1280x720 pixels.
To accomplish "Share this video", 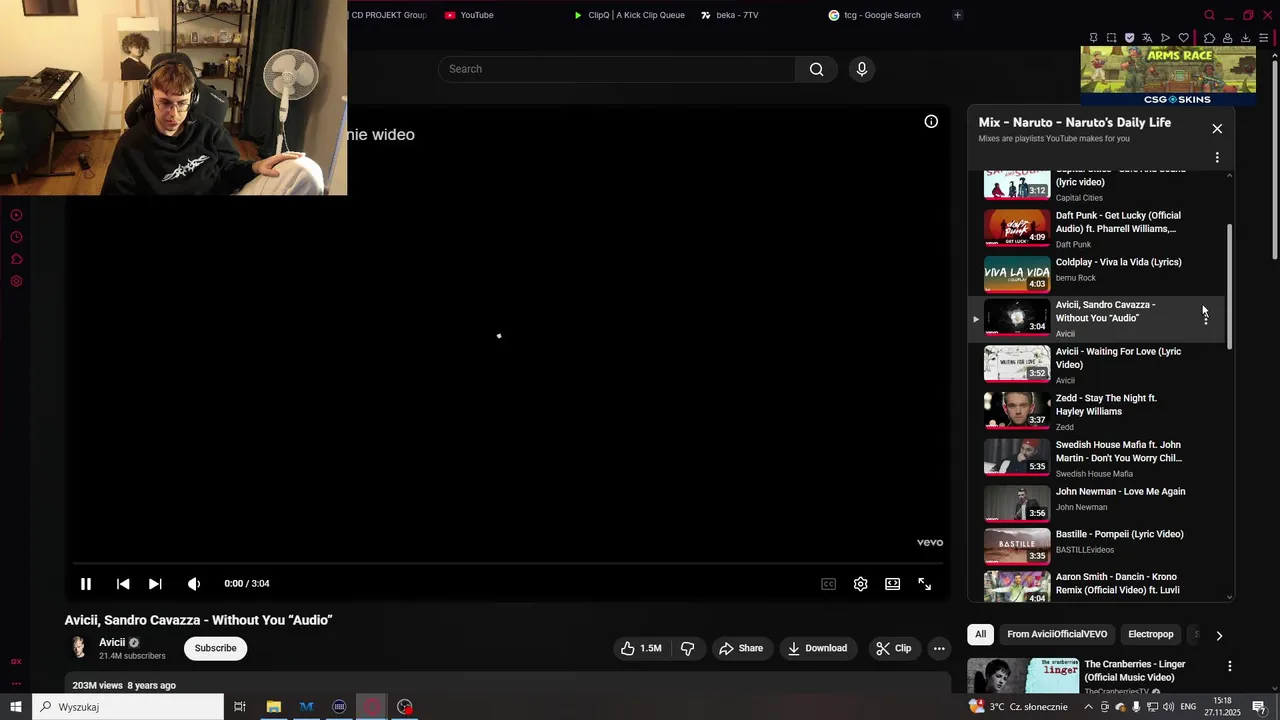I will click(741, 648).
